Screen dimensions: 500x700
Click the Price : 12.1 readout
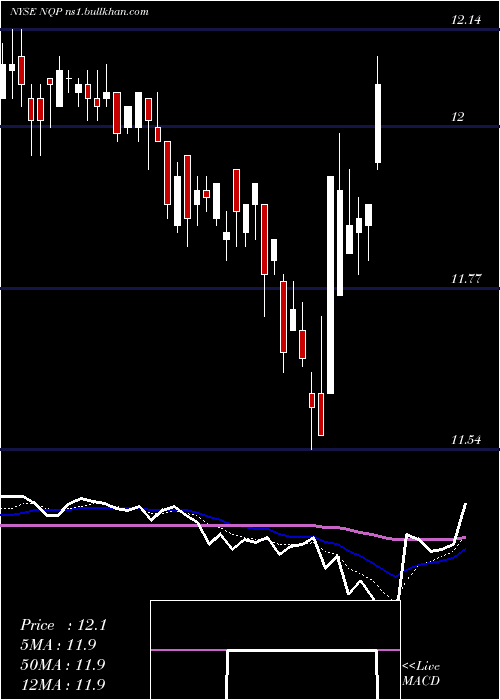pos(63,625)
